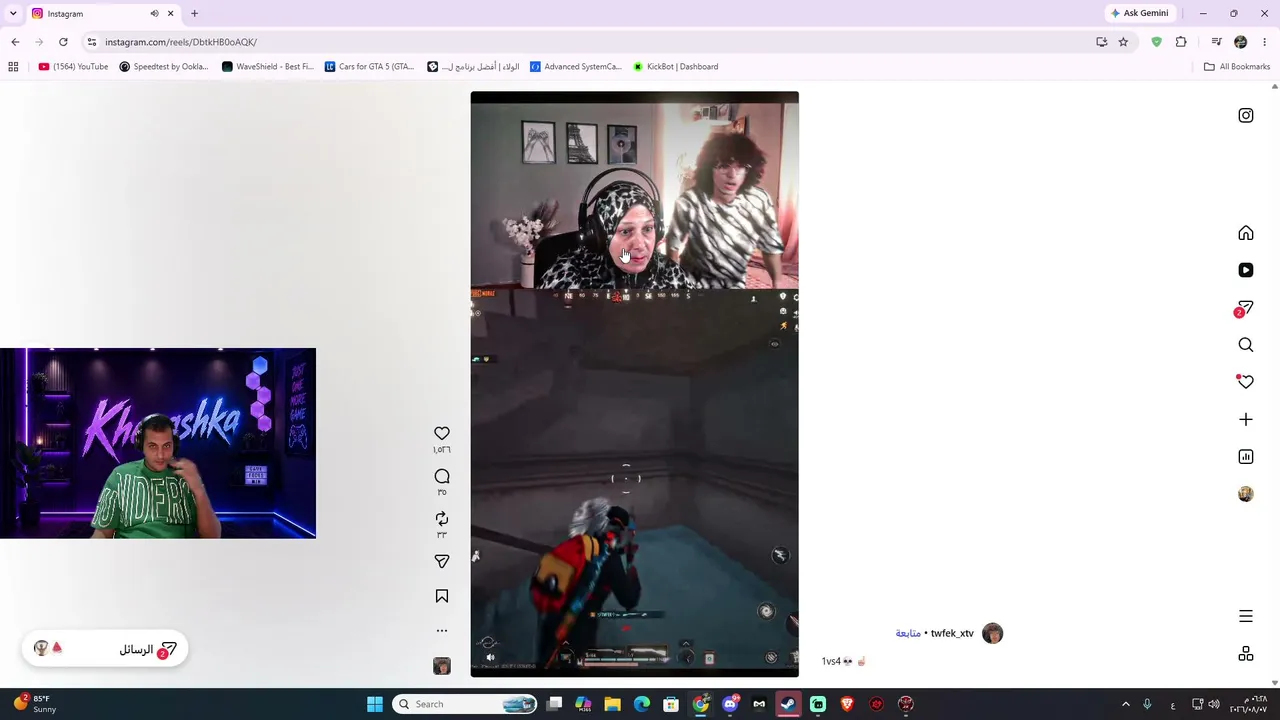Open the twfek_xtv profile name

(952, 633)
